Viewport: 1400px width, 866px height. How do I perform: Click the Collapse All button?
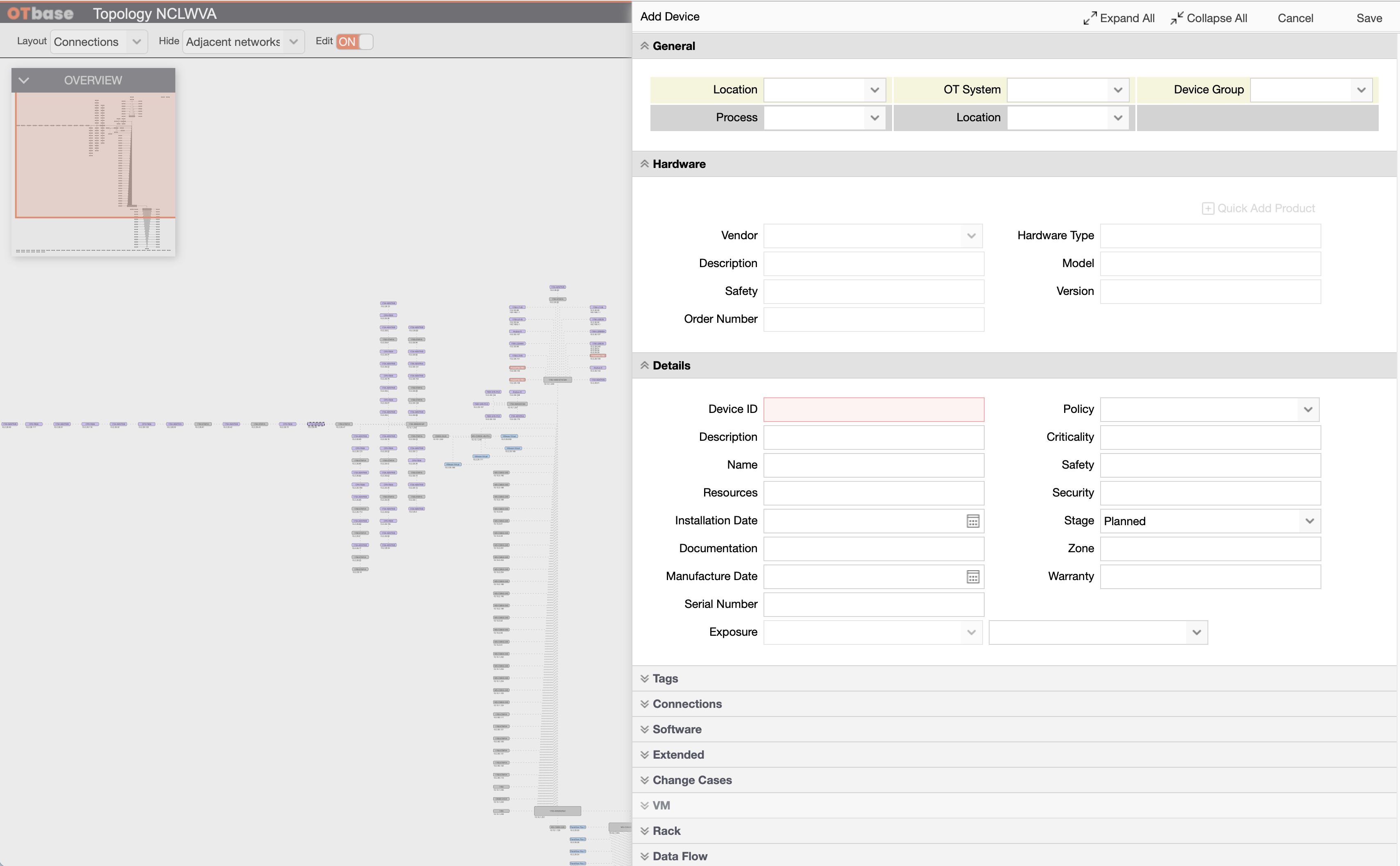pyautogui.click(x=1209, y=18)
